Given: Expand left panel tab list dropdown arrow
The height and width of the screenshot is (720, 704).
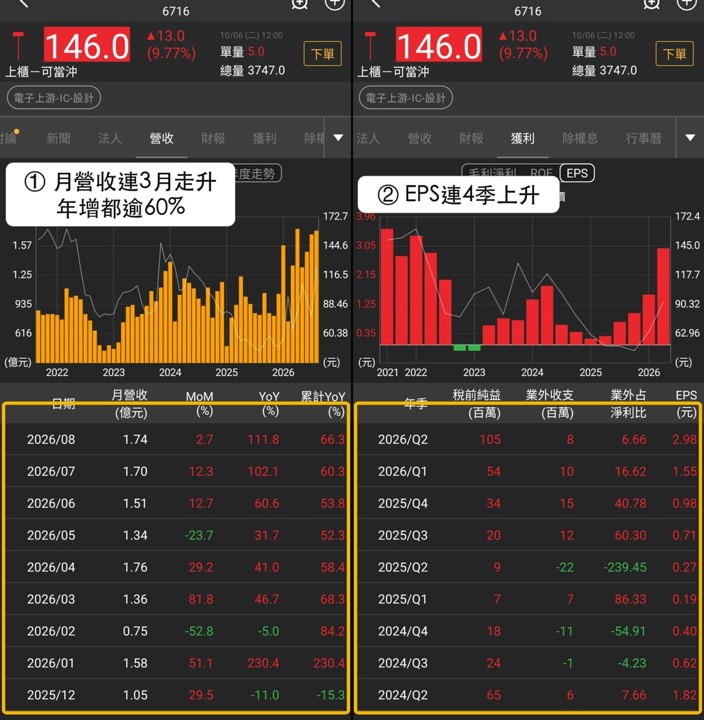Looking at the screenshot, I should (x=338, y=137).
